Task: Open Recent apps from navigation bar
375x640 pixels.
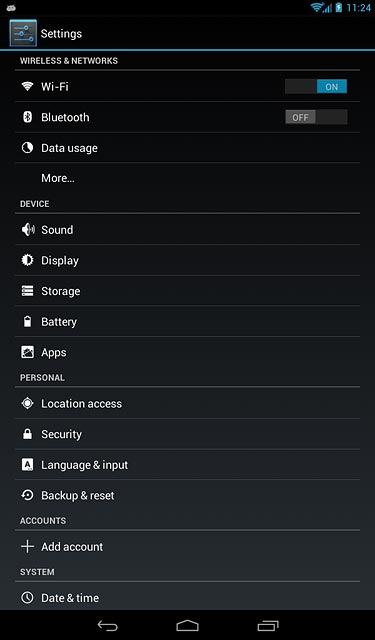Action: [x=268, y=625]
